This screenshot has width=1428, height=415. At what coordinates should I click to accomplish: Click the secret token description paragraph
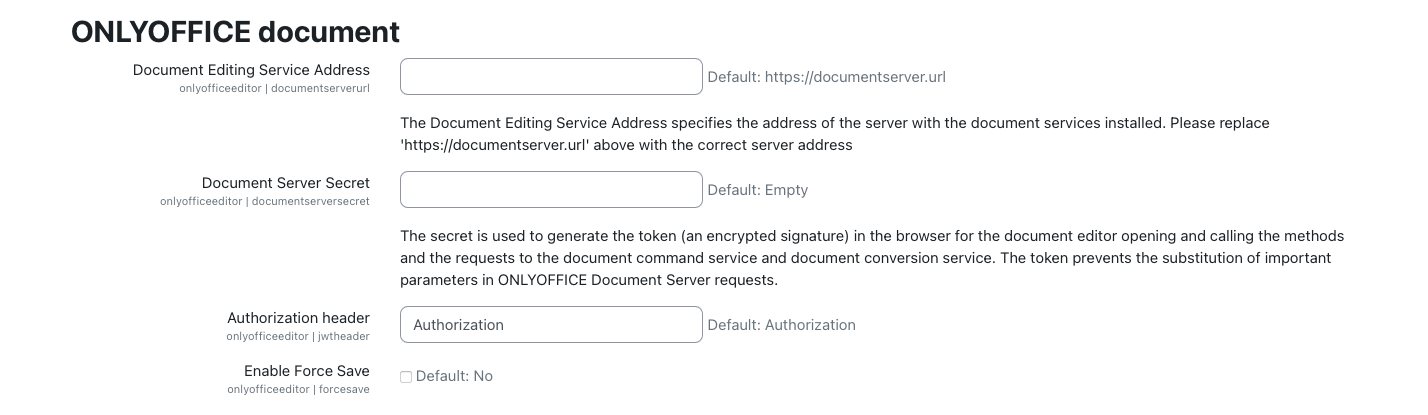click(x=870, y=258)
